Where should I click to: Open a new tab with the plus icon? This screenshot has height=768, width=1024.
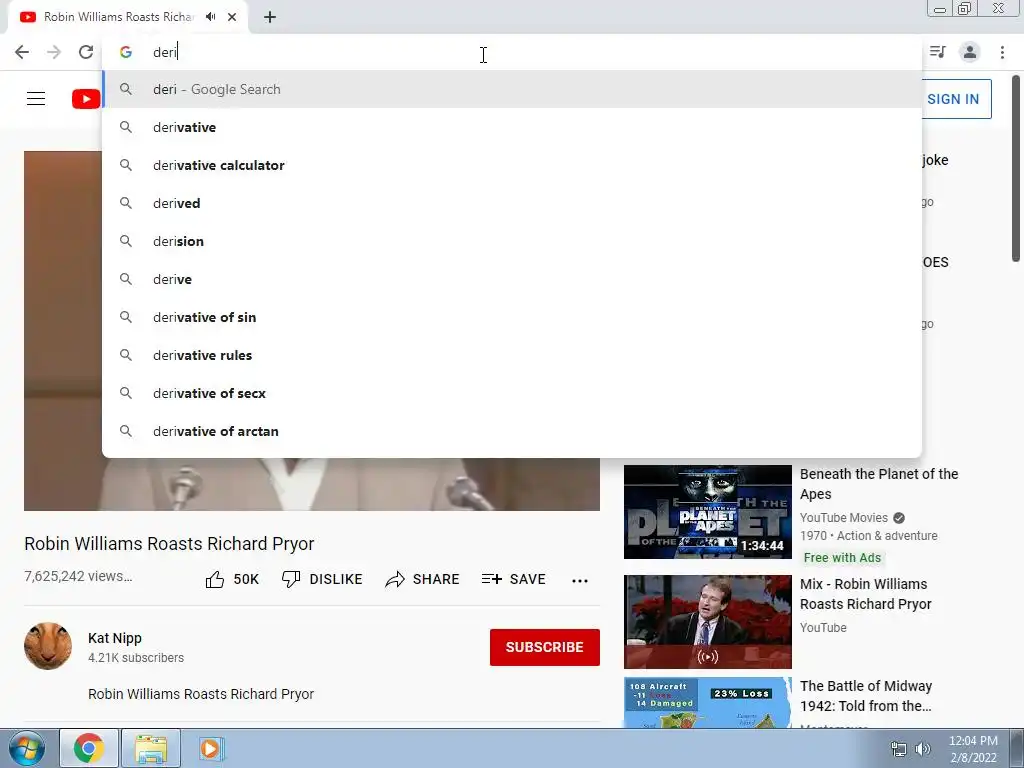click(270, 18)
